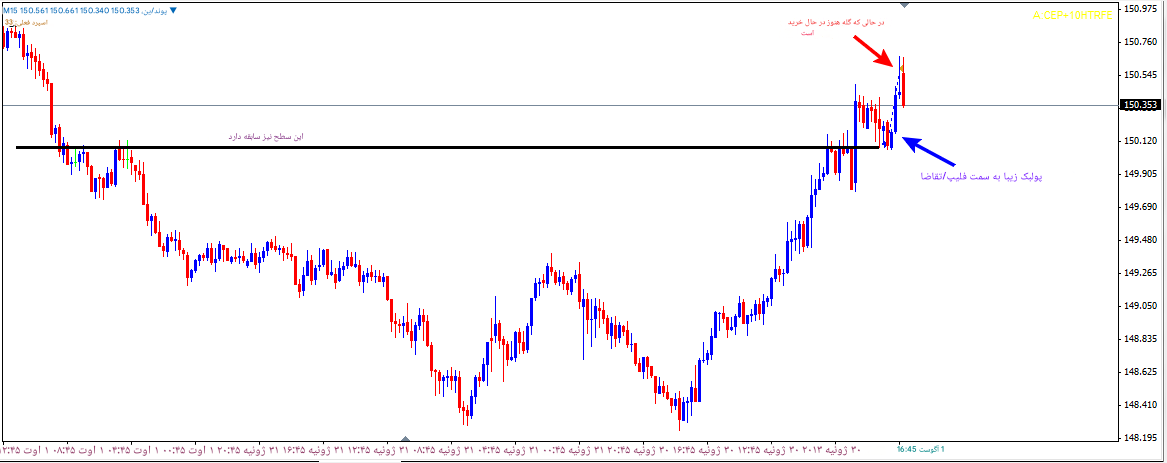Click the small orange dot near latest candle

click(x=901, y=68)
